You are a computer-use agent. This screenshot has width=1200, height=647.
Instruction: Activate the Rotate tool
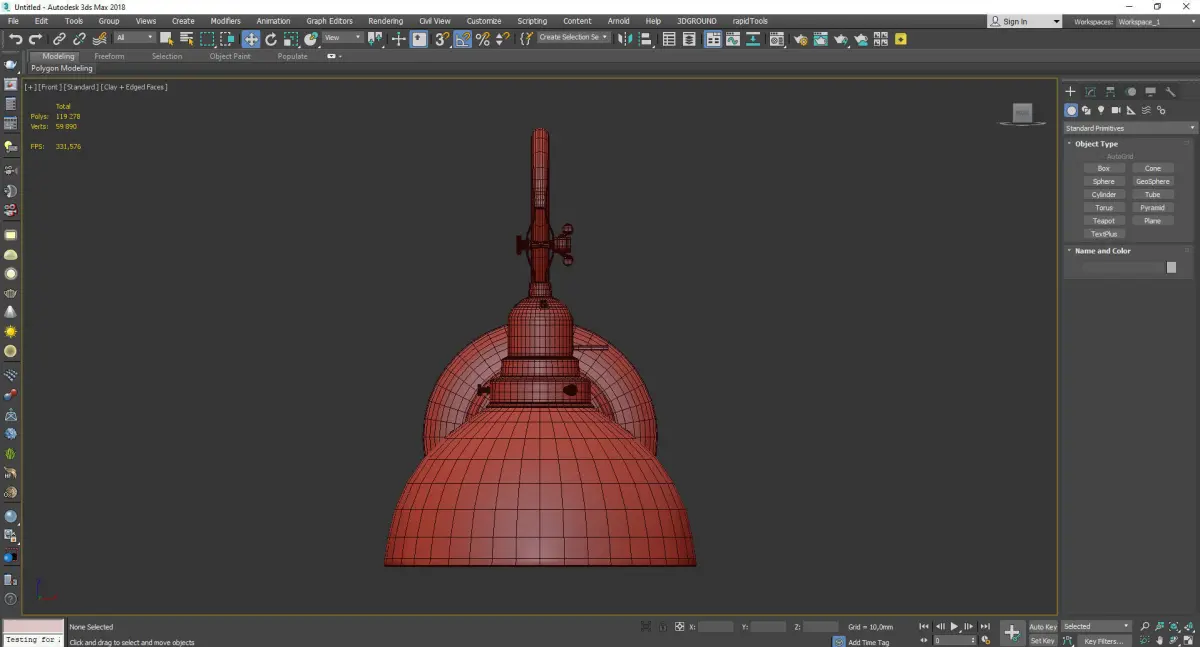pyautogui.click(x=271, y=39)
